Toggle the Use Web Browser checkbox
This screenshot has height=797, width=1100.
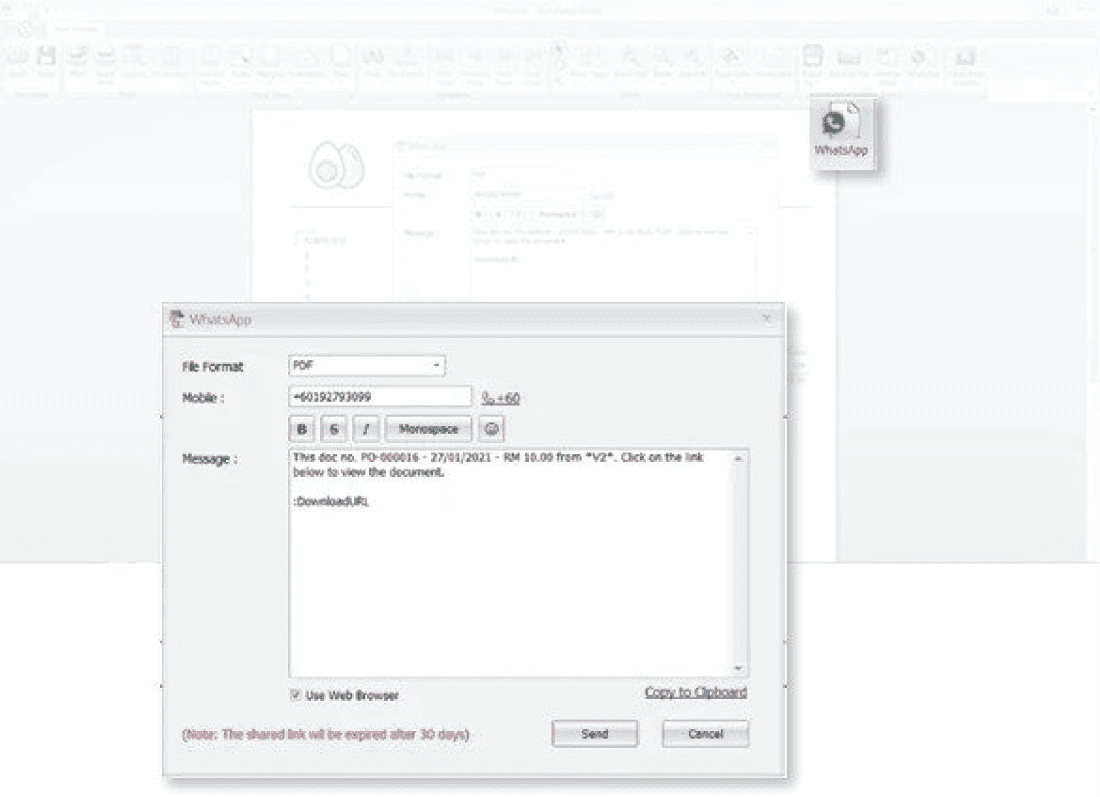(296, 695)
